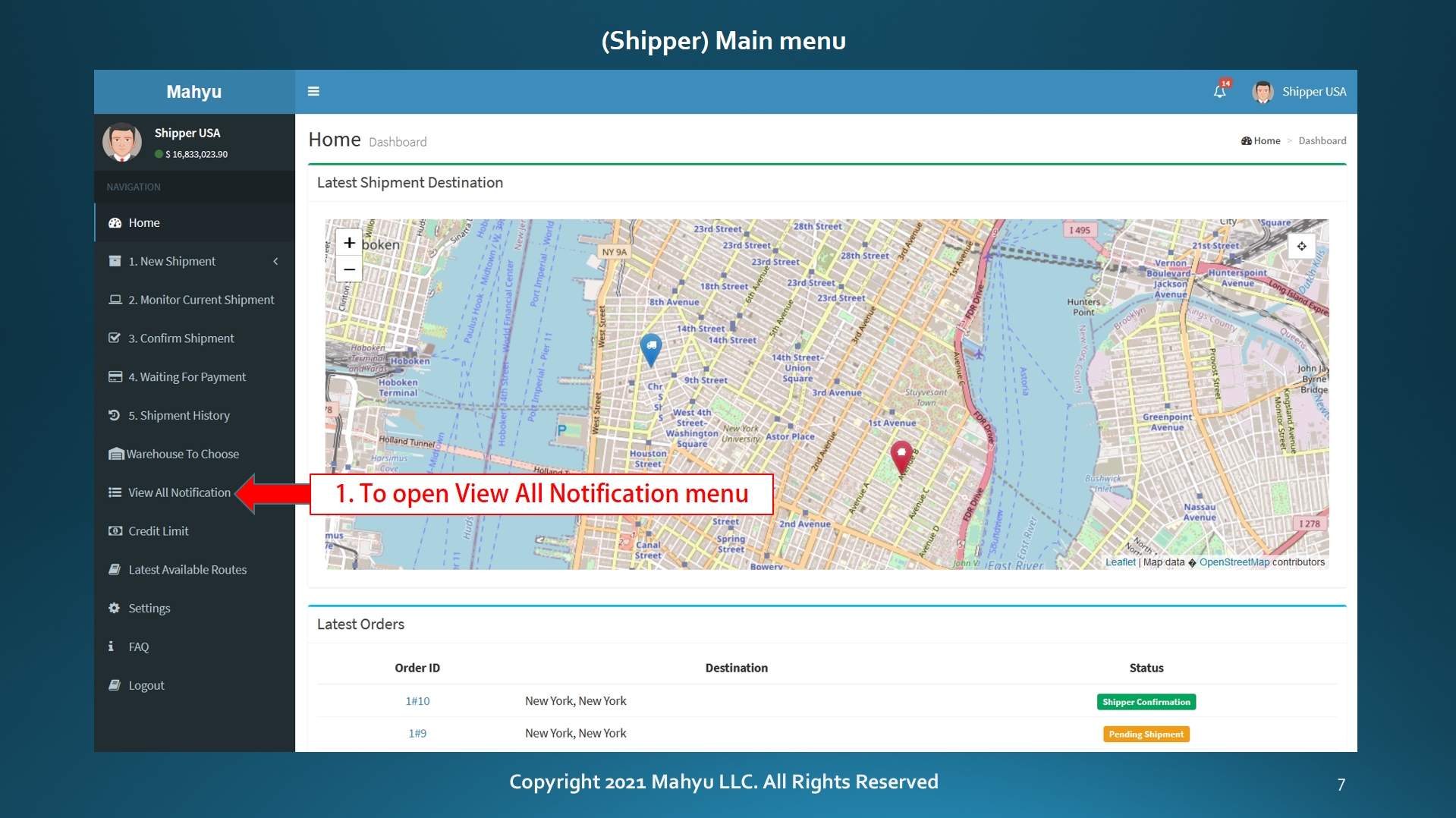Click New York, New York for order 1#9
The height and width of the screenshot is (818, 1456).
coord(576,733)
